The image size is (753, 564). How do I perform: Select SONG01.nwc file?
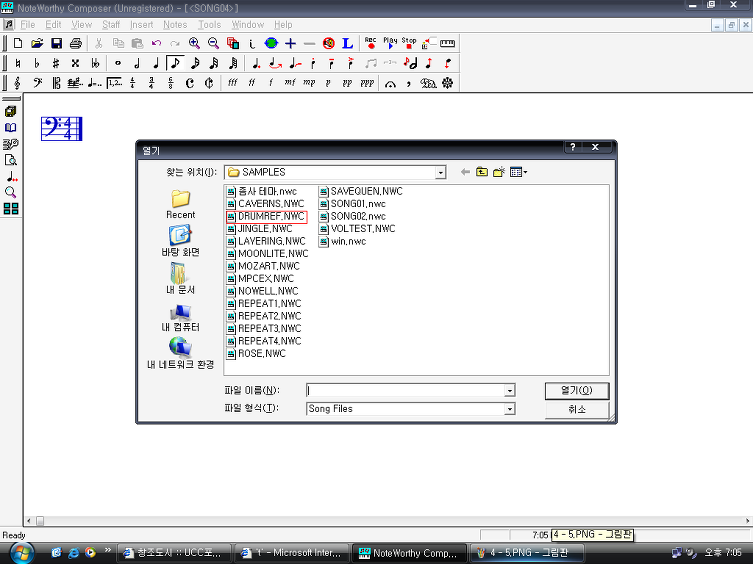tap(352, 204)
